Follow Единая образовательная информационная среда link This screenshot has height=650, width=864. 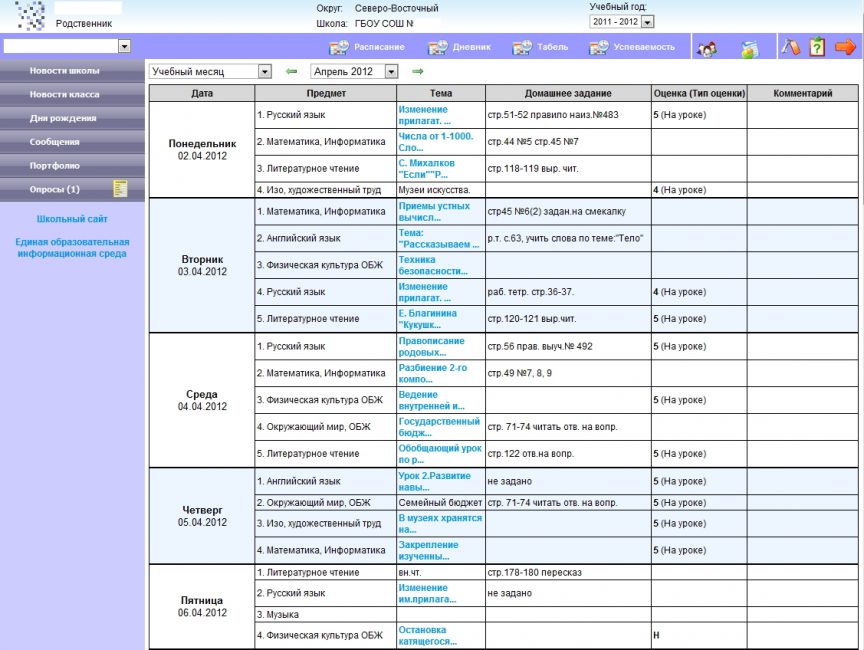coord(72,248)
